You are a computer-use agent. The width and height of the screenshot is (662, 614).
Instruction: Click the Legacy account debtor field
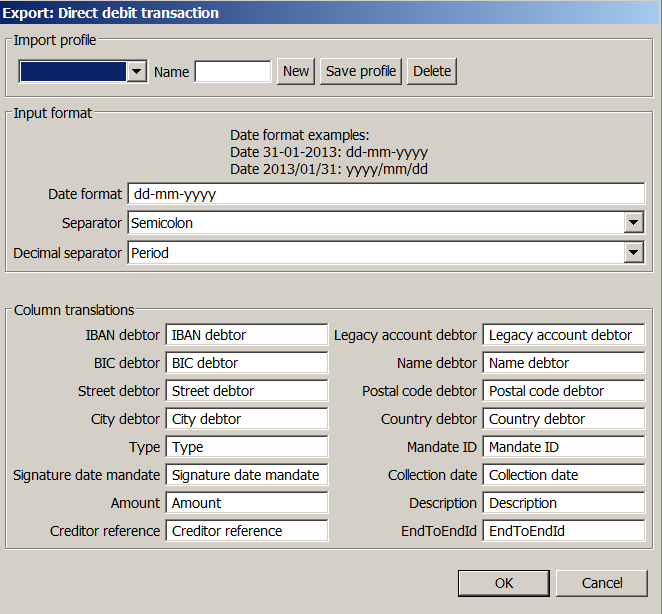[x=564, y=335]
